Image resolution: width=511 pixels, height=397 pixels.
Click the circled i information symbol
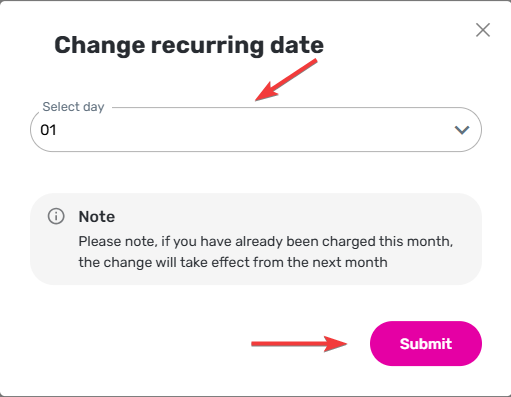tap(56, 216)
